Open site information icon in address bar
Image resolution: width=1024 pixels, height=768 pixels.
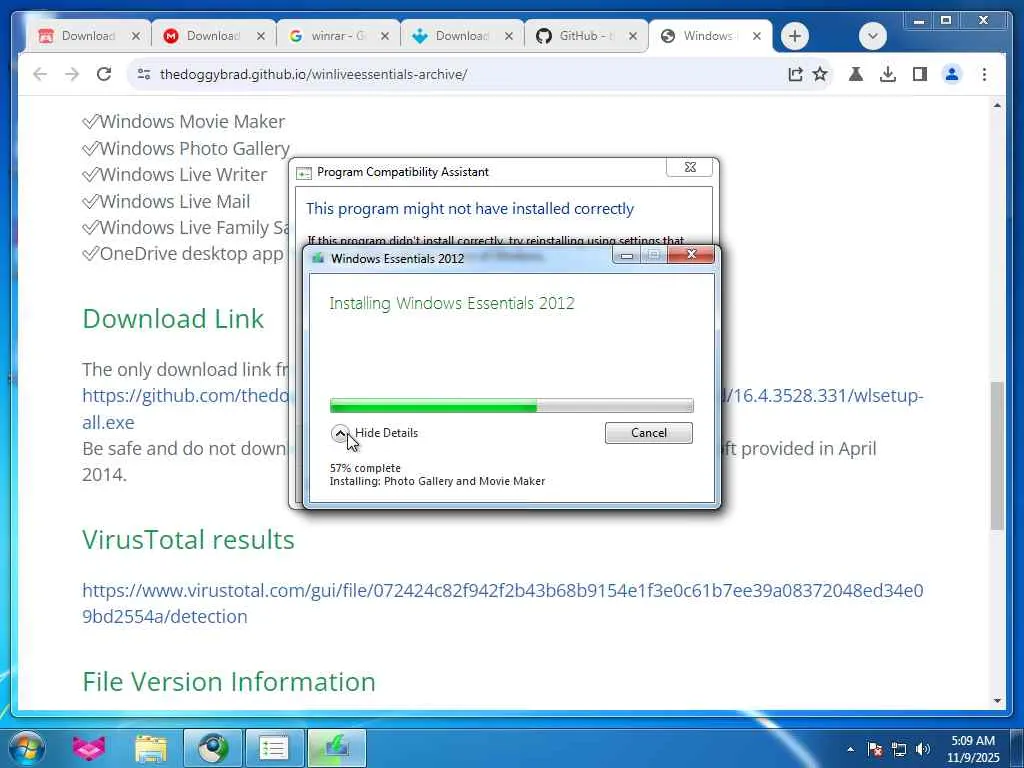144,74
